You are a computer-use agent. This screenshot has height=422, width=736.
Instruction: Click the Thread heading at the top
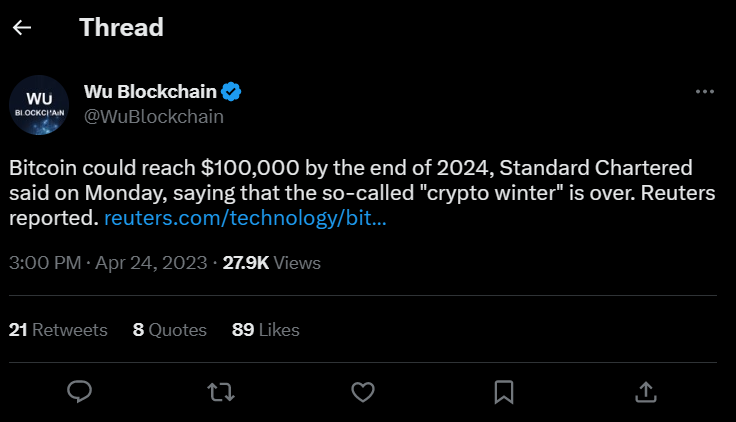click(x=121, y=28)
